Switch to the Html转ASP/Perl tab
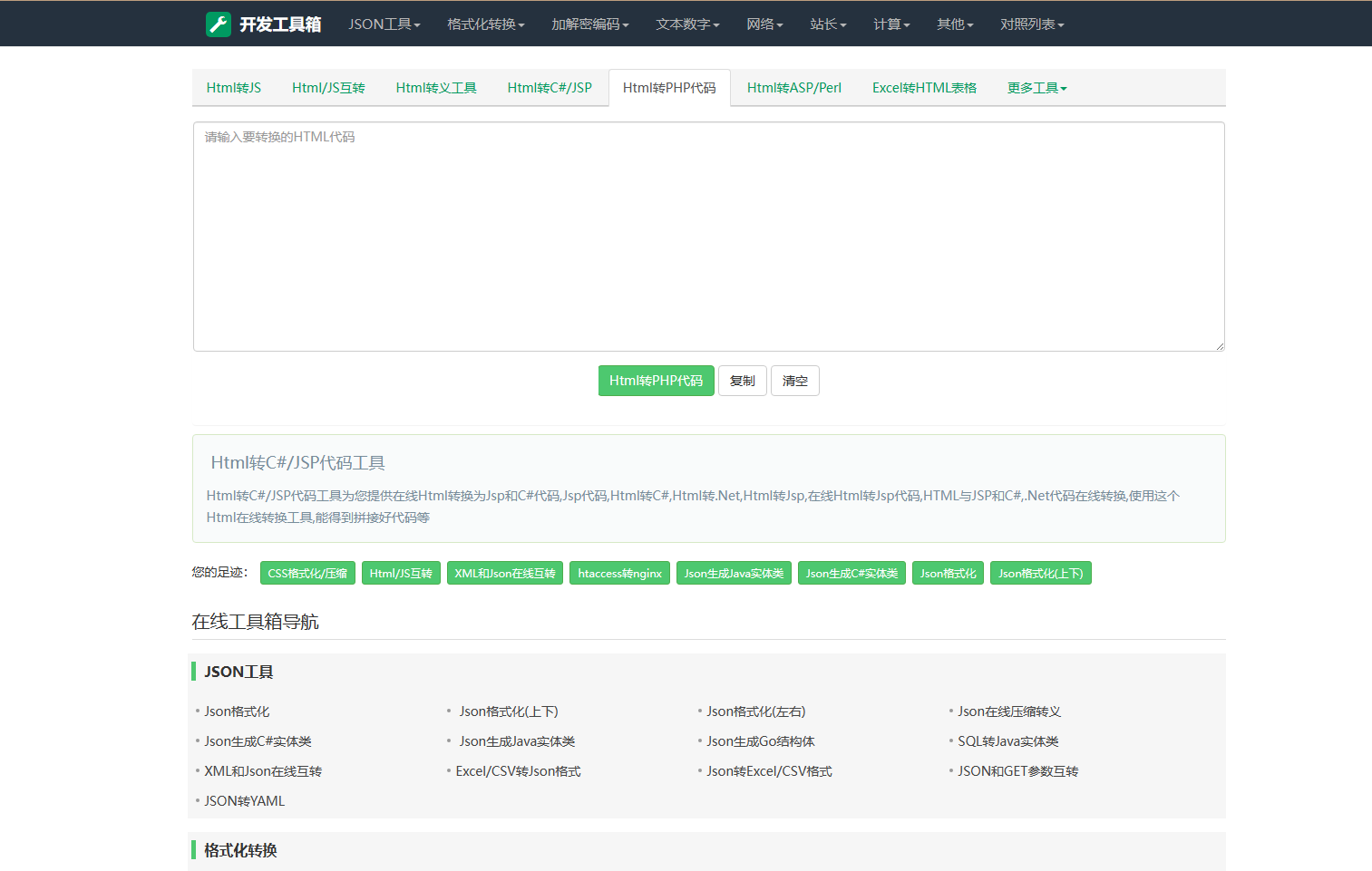 coord(794,88)
